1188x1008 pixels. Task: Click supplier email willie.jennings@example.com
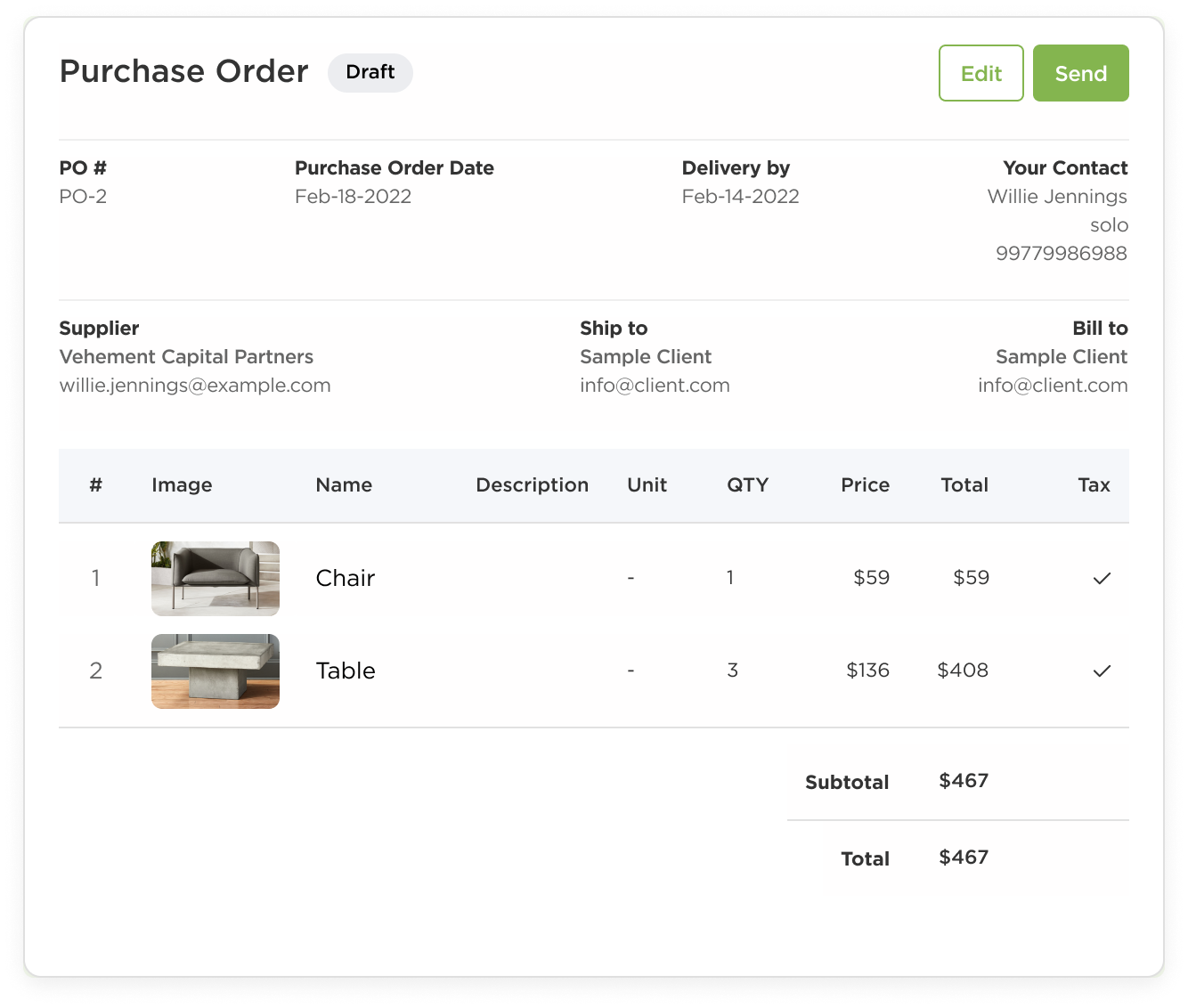point(195,385)
